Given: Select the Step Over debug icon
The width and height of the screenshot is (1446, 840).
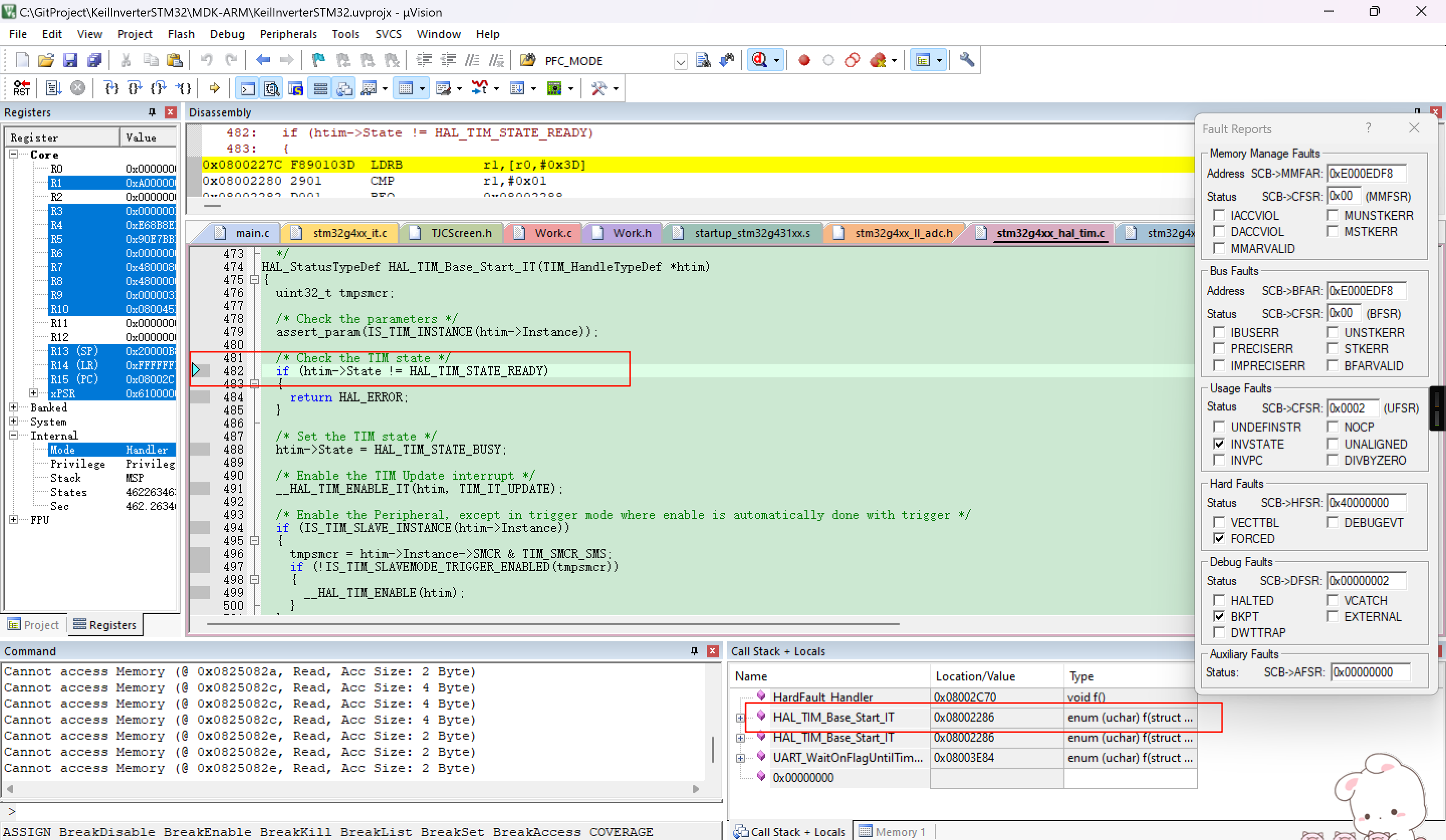Looking at the screenshot, I should (x=136, y=88).
